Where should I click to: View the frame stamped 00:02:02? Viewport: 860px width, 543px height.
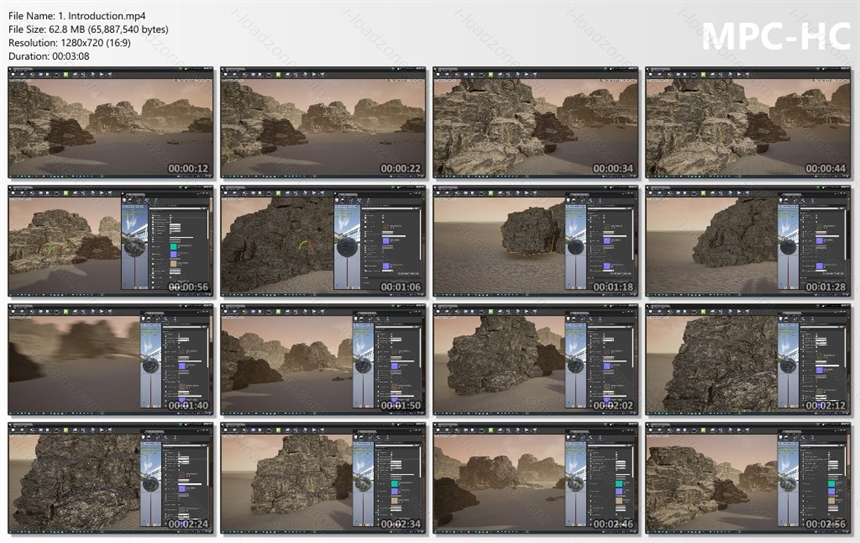[x=536, y=359]
